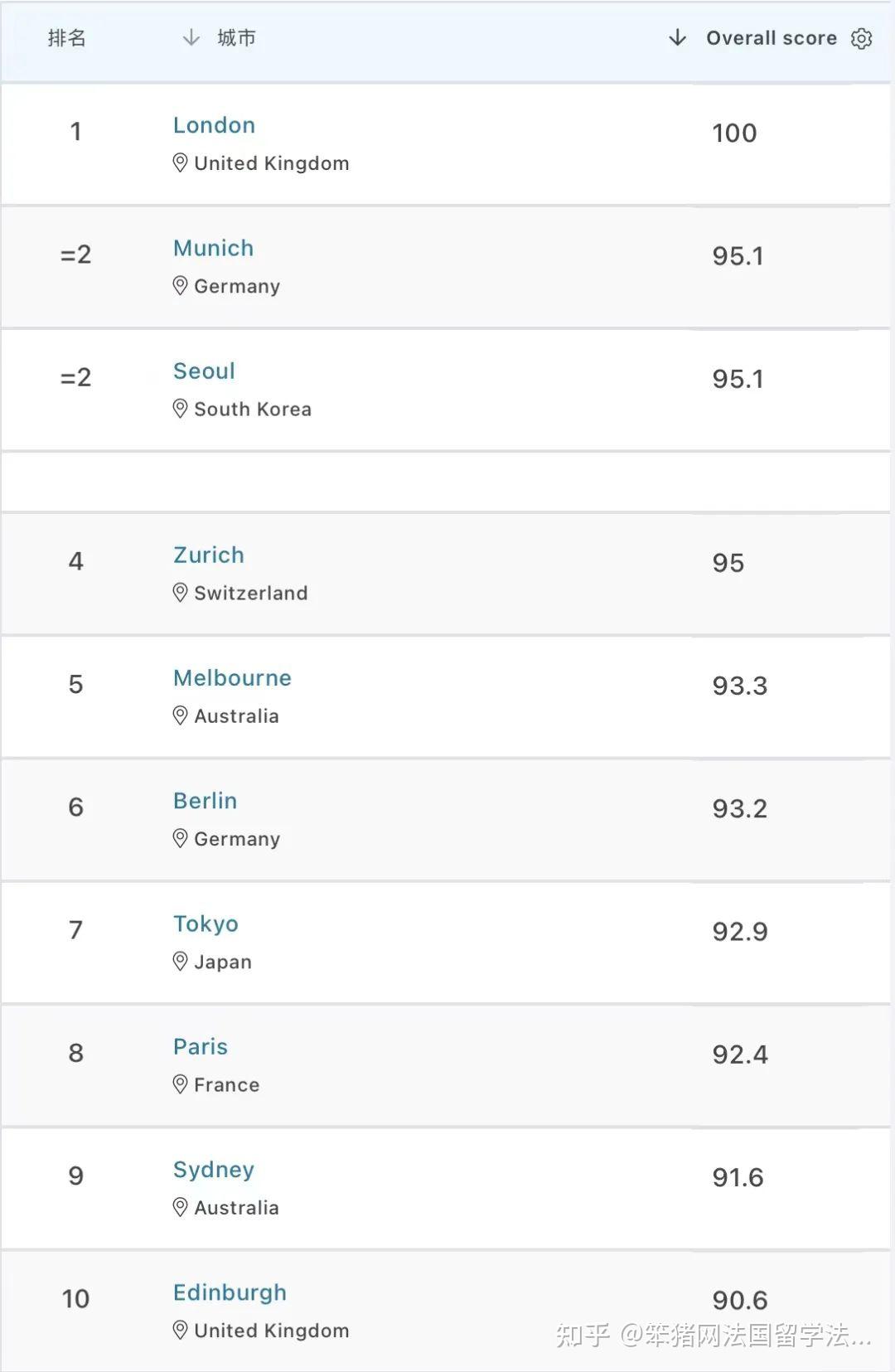
Task: Sort by Overall score arrow
Action: point(677,38)
